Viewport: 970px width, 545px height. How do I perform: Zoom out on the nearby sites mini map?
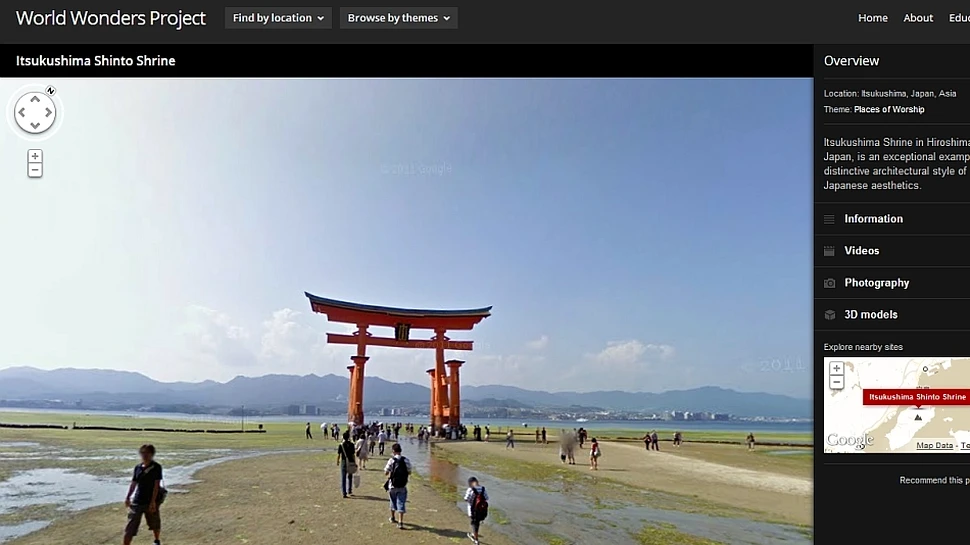click(x=836, y=382)
